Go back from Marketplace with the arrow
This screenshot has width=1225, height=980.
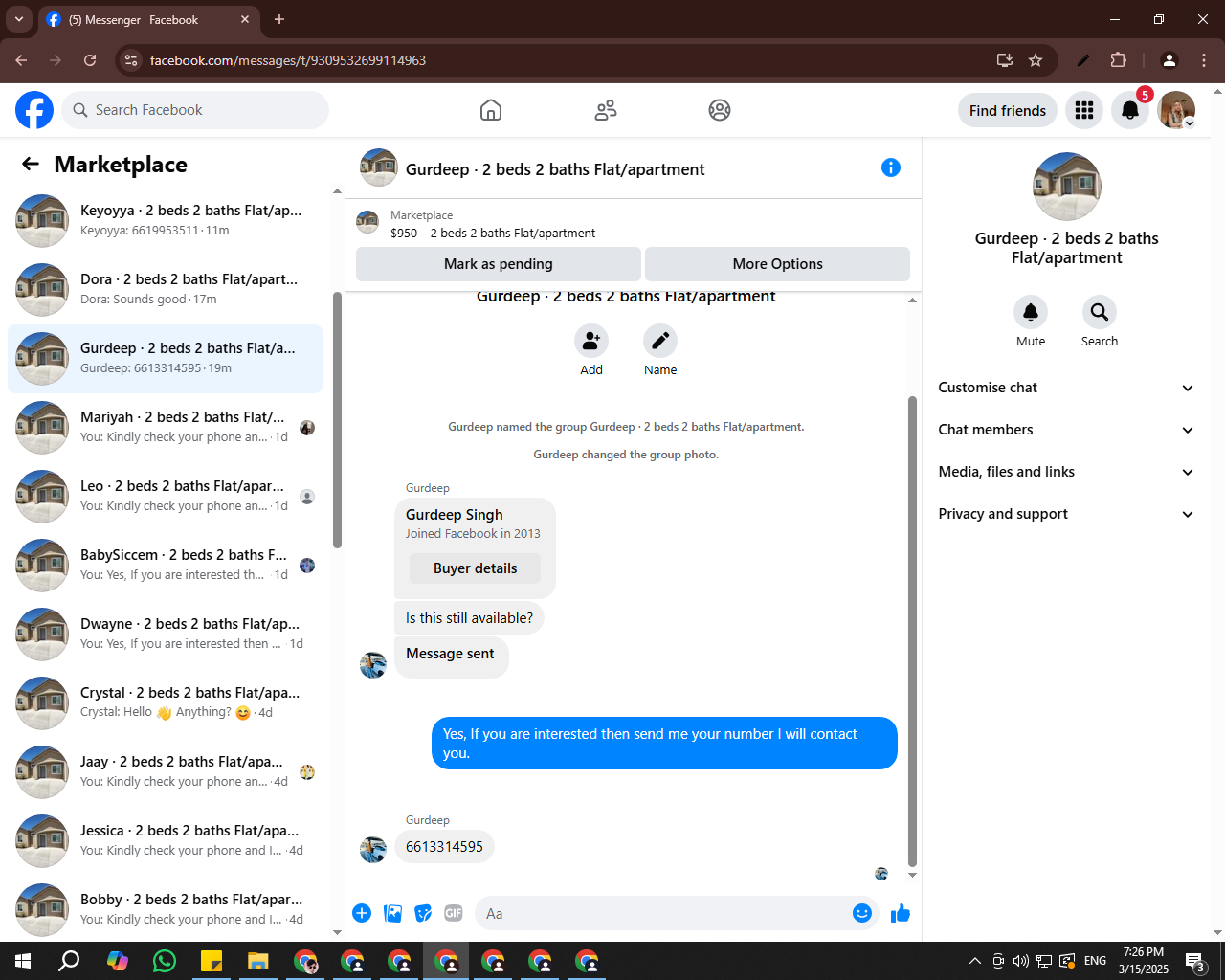tap(31, 164)
